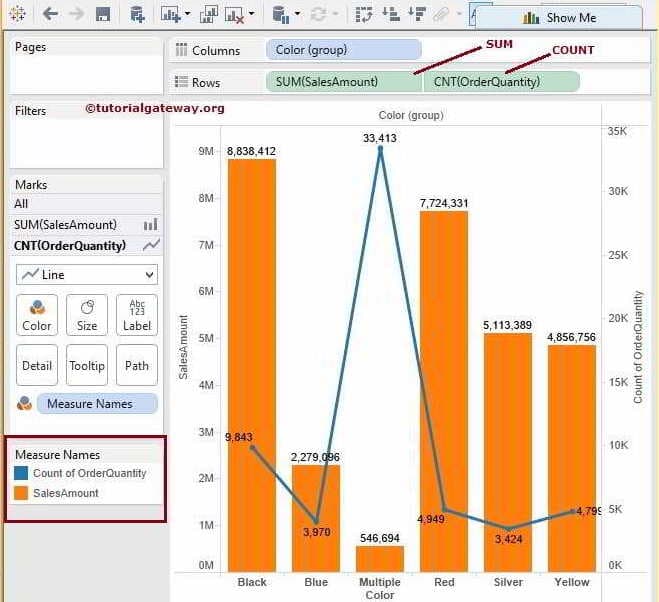
Task: Sort ascending using the toolbar icon
Action: [x=391, y=14]
